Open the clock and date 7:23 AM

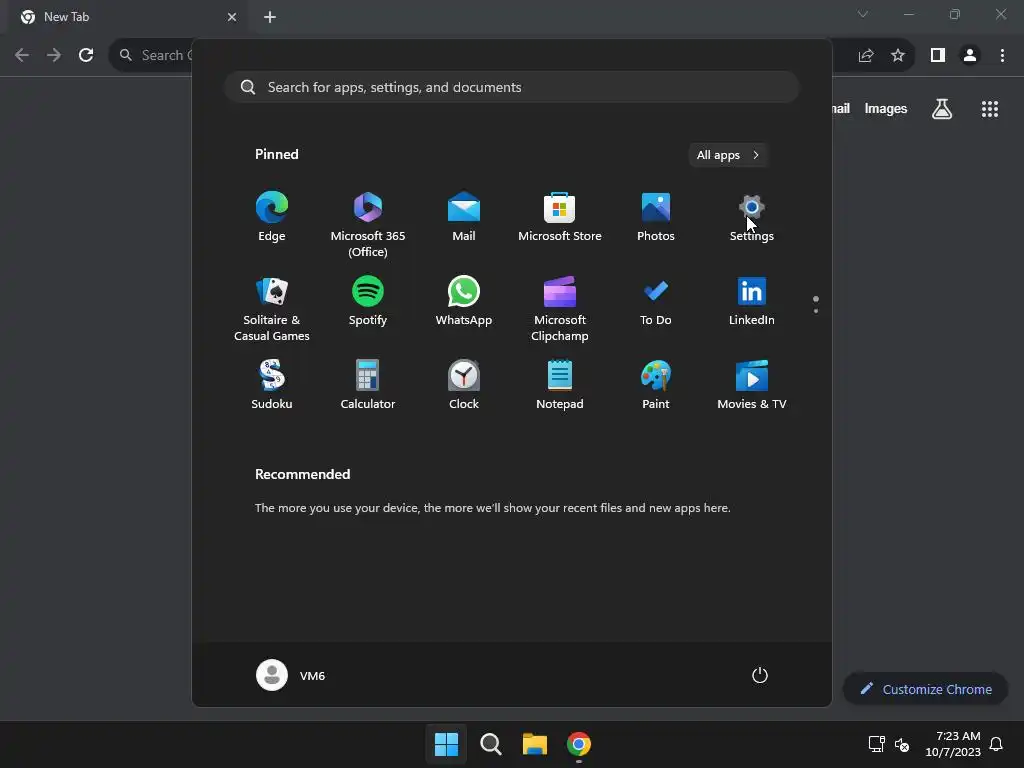pyautogui.click(x=953, y=744)
